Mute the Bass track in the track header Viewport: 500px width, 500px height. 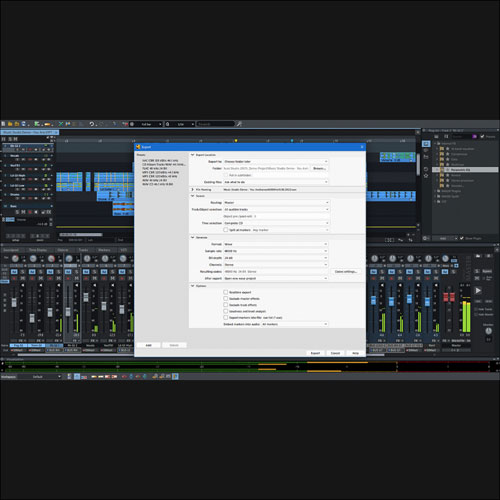[x=23, y=212]
